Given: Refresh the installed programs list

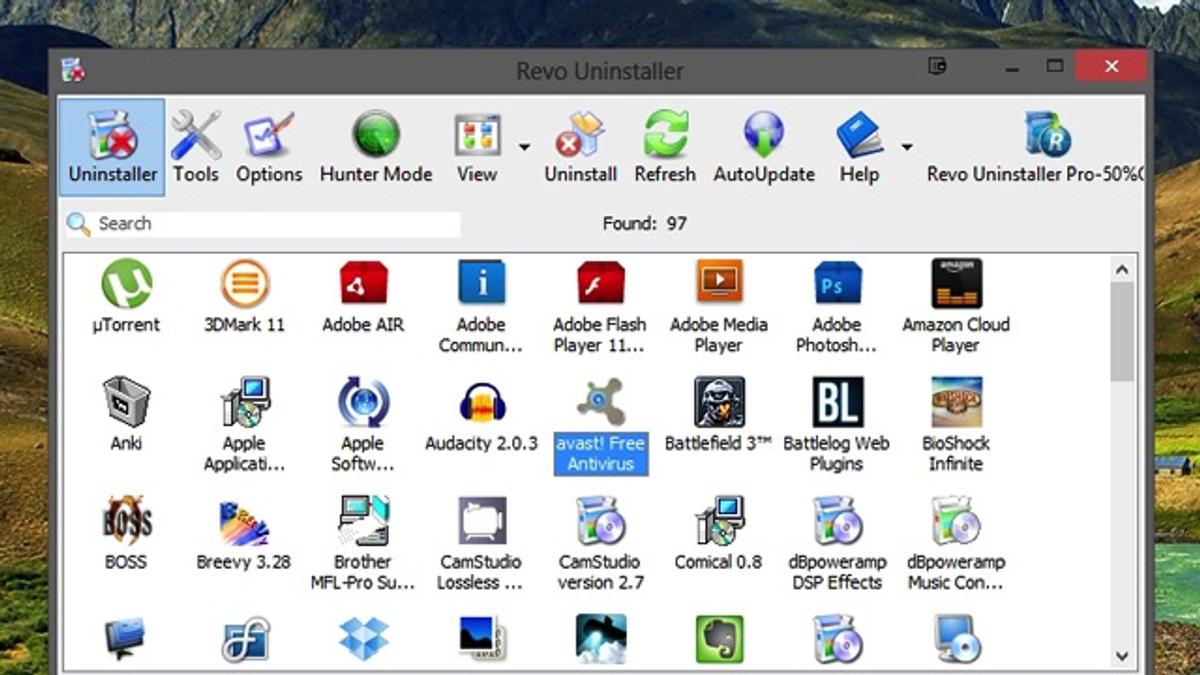Looking at the screenshot, I should (665, 147).
